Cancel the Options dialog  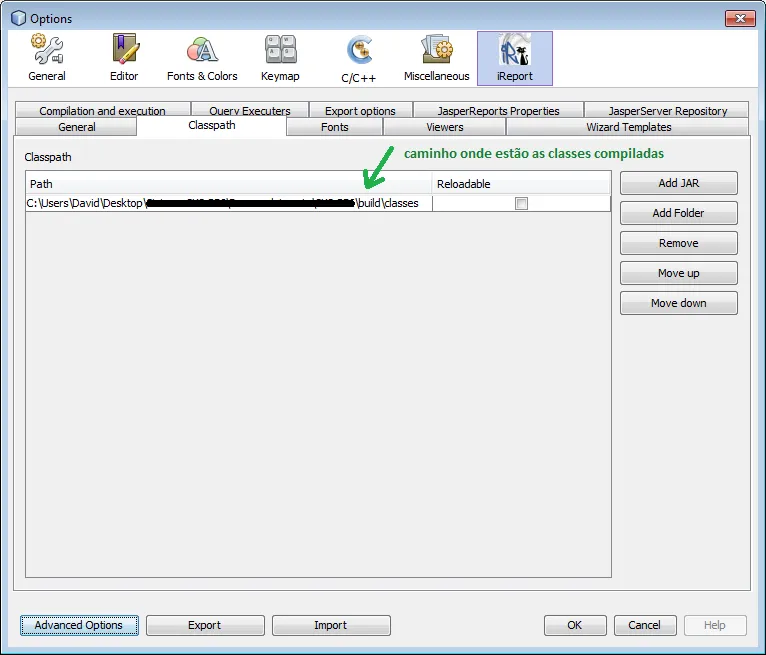(645, 625)
